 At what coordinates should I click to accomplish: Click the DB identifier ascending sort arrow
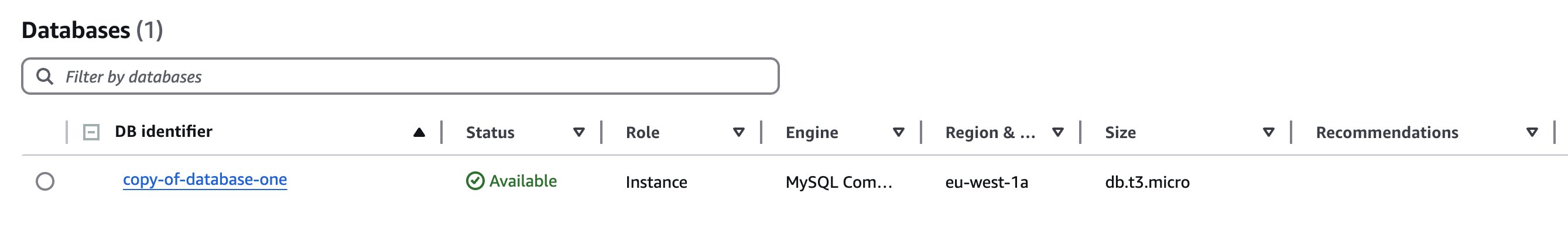click(x=419, y=132)
